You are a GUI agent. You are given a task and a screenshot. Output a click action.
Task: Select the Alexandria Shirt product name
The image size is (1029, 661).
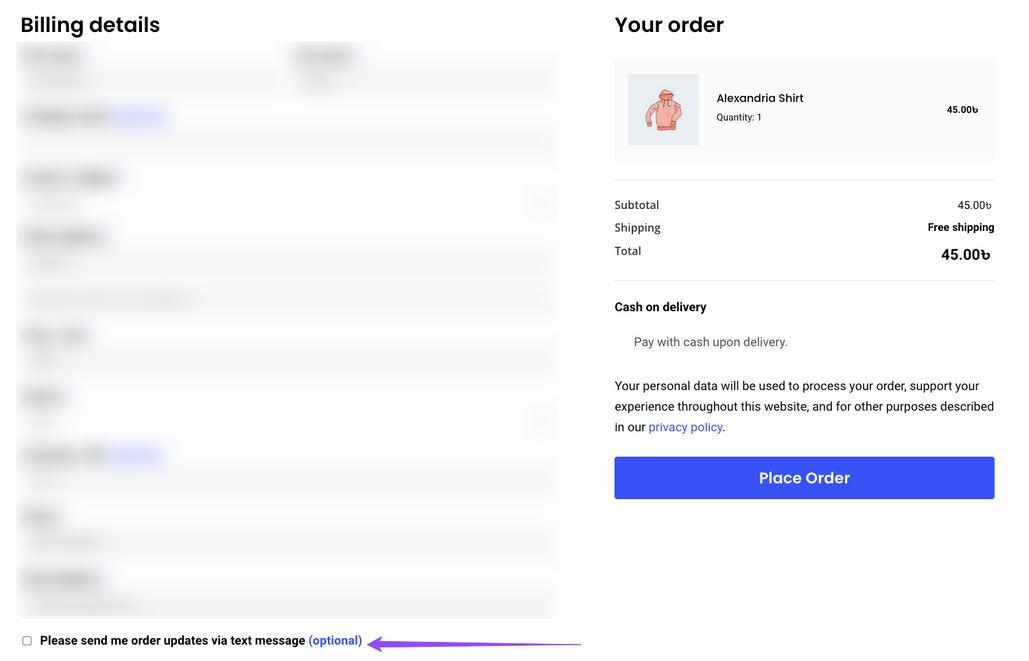click(759, 98)
